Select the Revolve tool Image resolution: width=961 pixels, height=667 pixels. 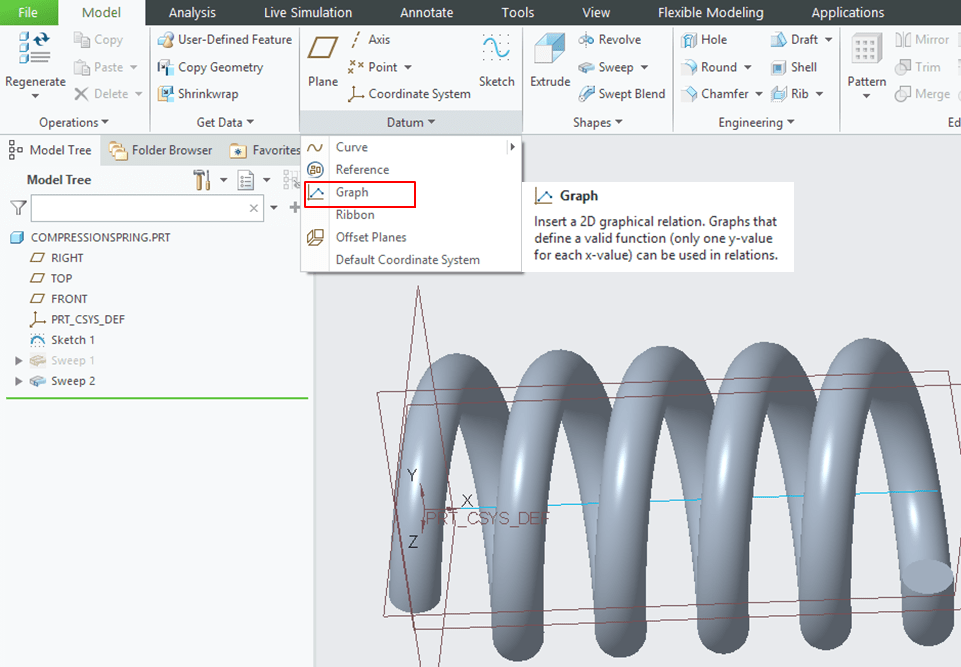(610, 40)
